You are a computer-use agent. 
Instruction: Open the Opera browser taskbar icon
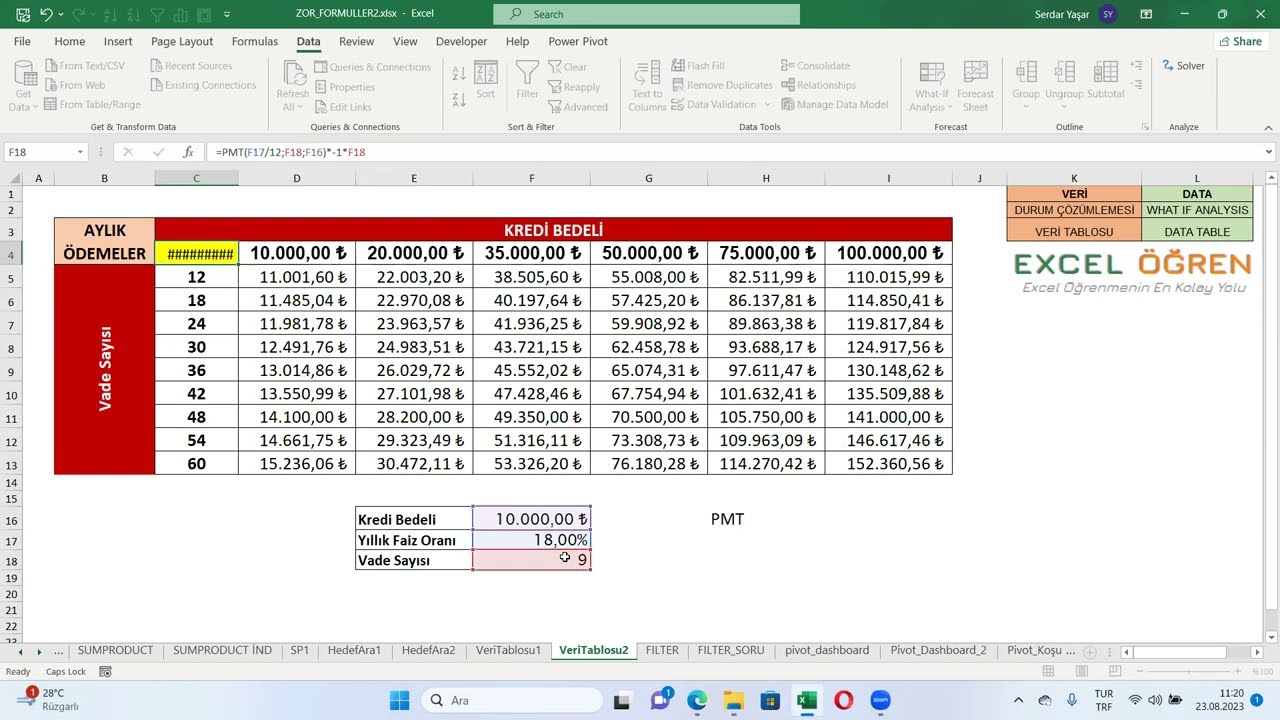click(843, 700)
